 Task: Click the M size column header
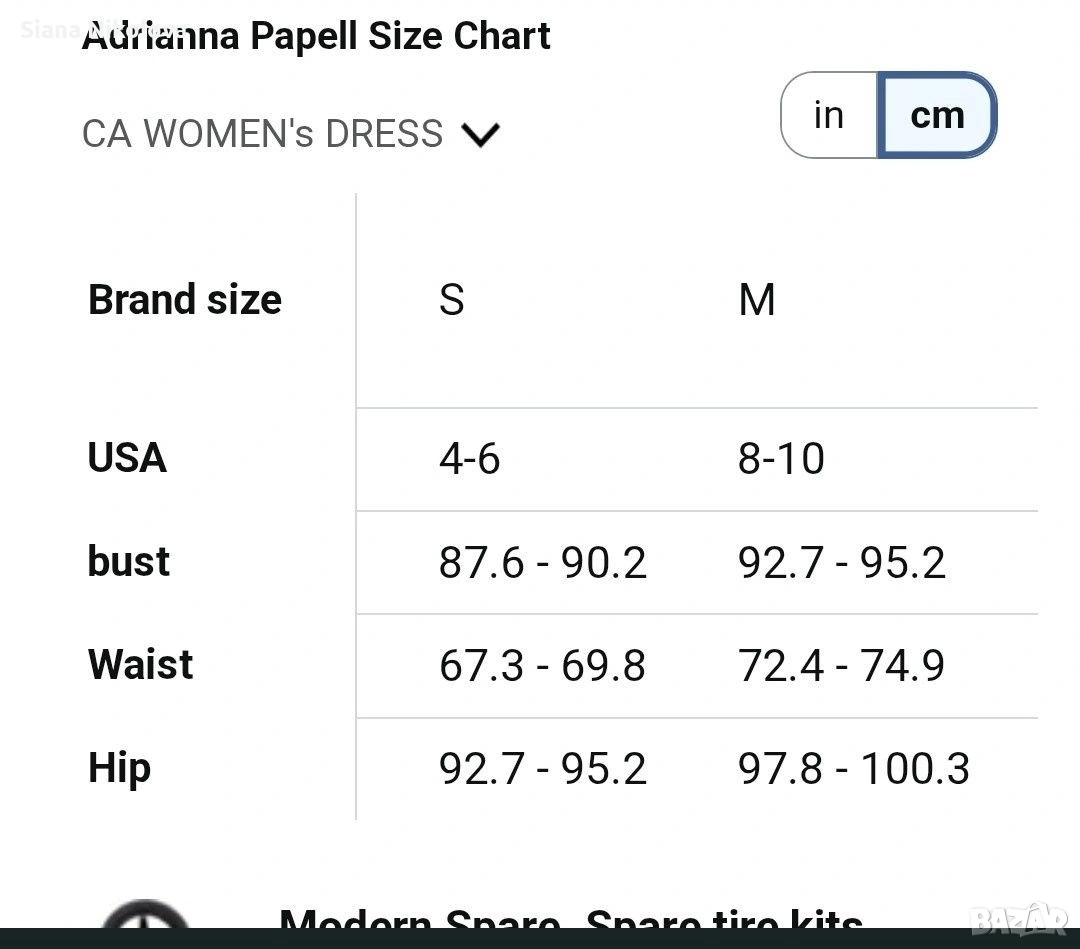coord(757,299)
